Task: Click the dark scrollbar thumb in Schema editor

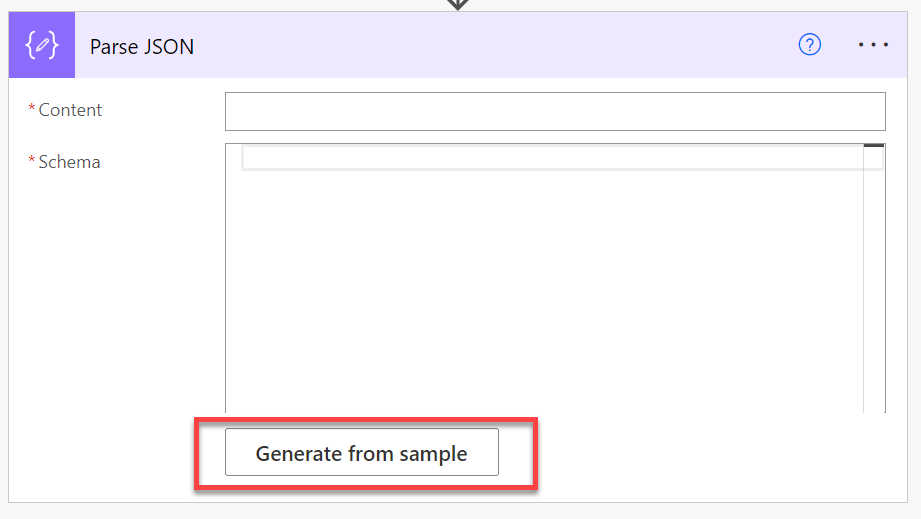Action: point(874,146)
